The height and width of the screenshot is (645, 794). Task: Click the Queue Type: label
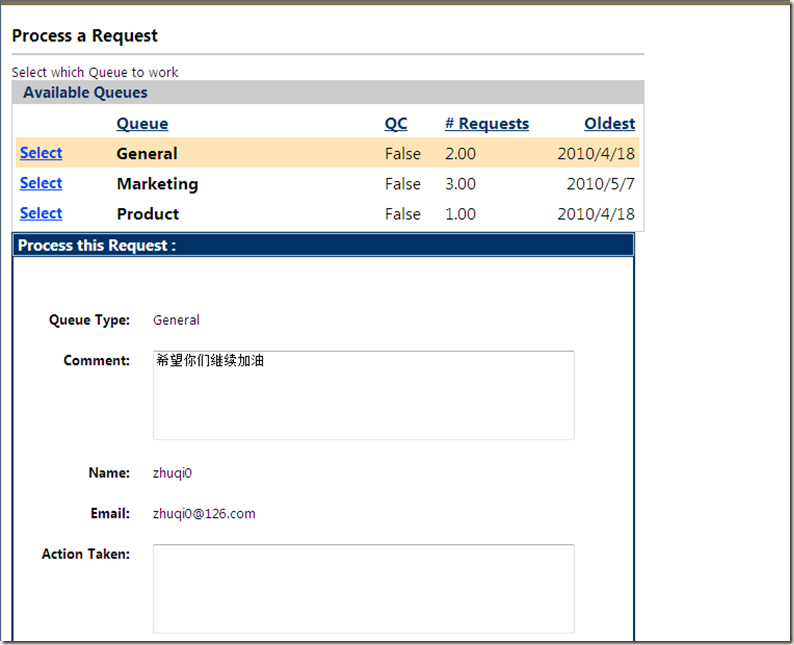tap(89, 320)
